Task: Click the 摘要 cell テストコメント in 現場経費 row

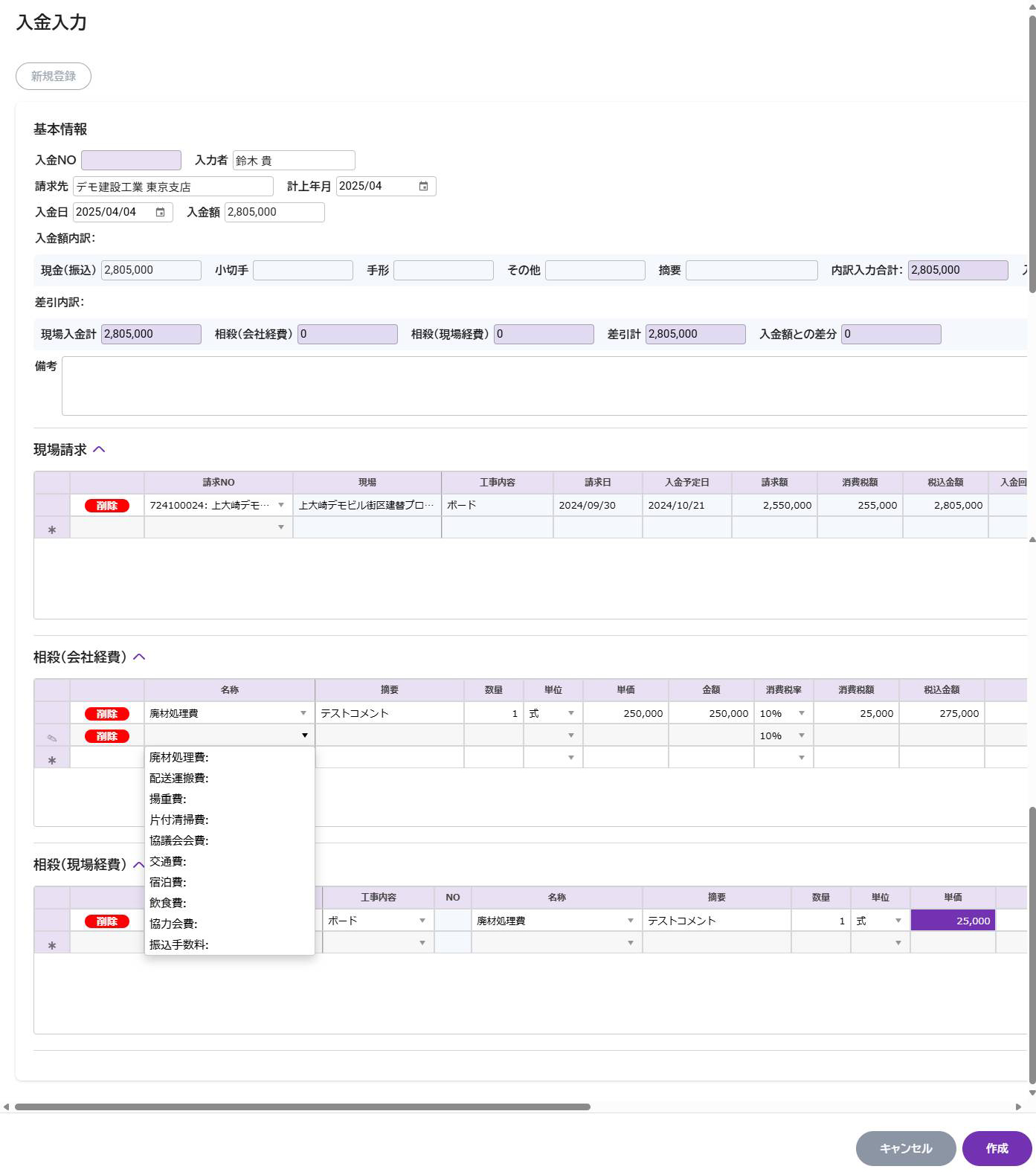Action: pyautogui.click(x=717, y=921)
